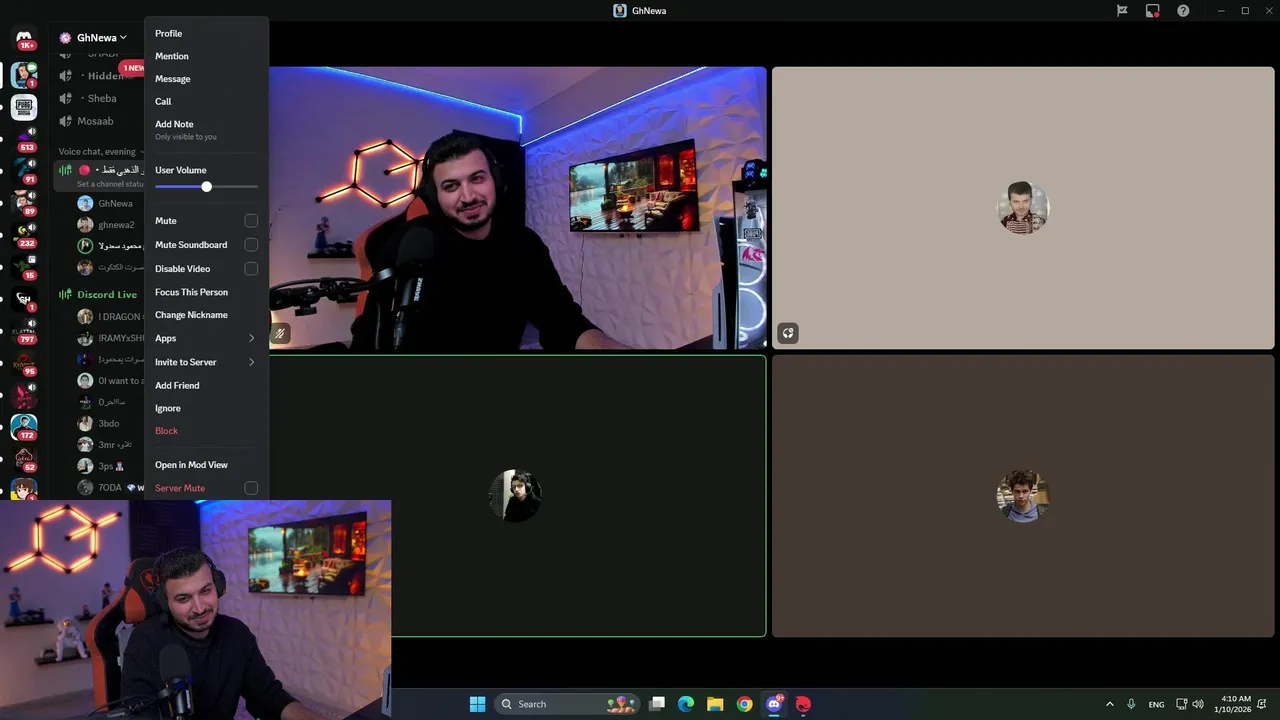The image size is (1280, 720).
Task: Select the top-right avatar video tile
Action: tap(1023, 208)
